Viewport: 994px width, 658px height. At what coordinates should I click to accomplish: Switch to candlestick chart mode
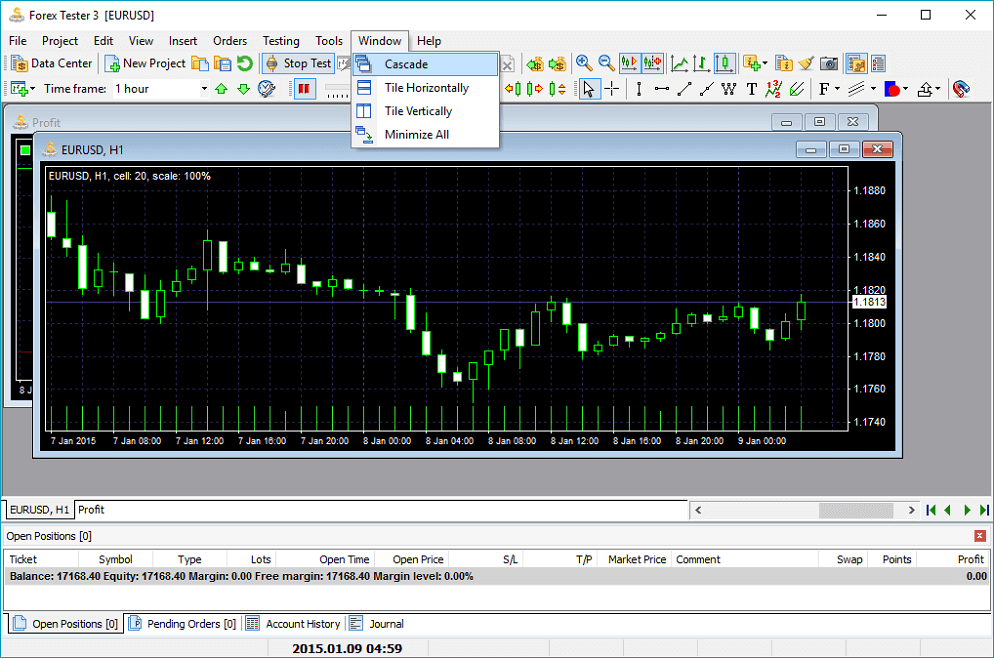[725, 63]
